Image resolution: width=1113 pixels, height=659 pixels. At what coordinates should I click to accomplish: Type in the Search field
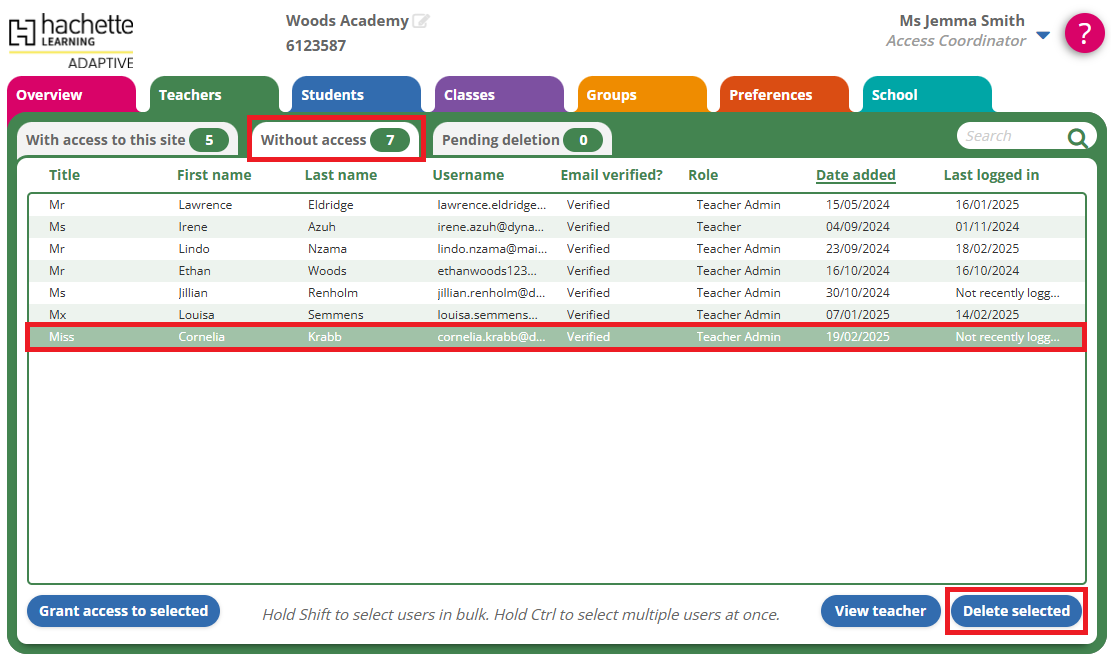click(1010, 136)
